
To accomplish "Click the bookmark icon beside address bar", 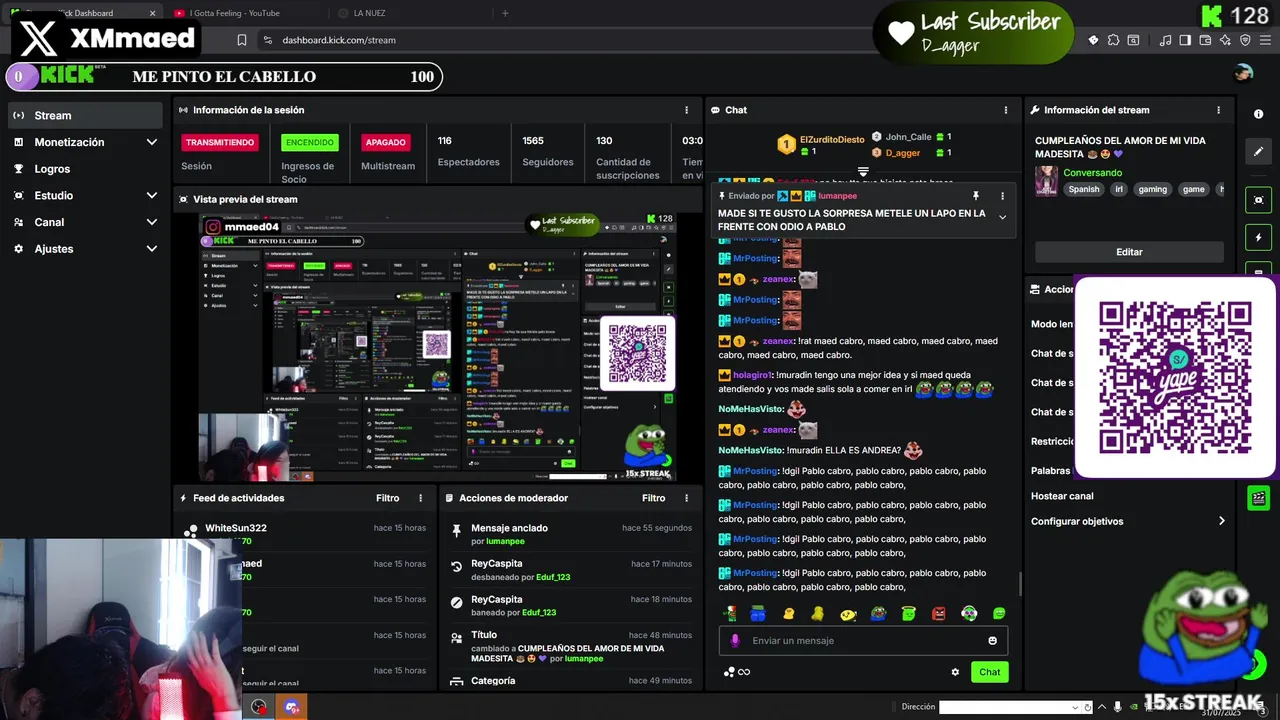I will click(242, 40).
